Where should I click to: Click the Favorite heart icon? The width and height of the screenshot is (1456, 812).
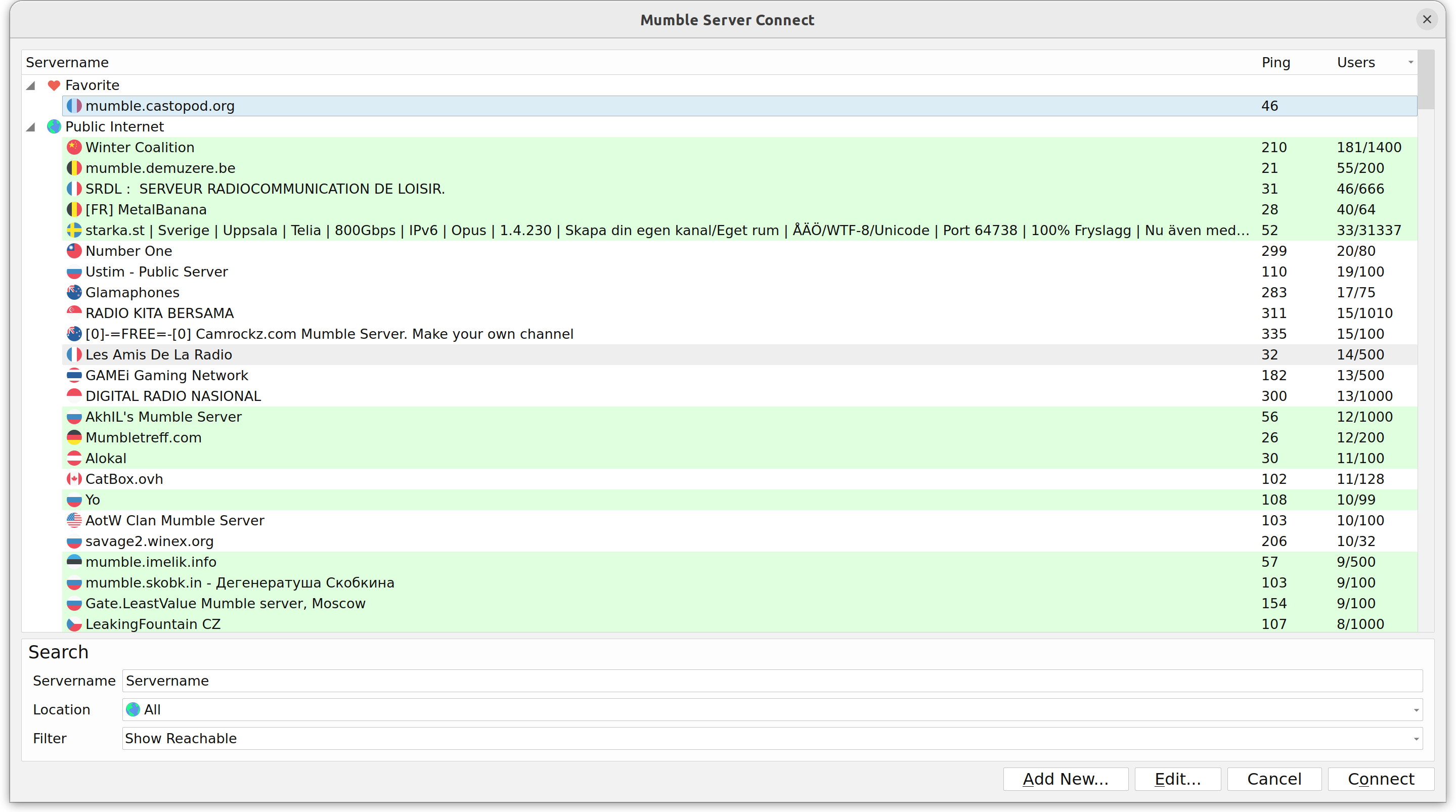(53, 84)
